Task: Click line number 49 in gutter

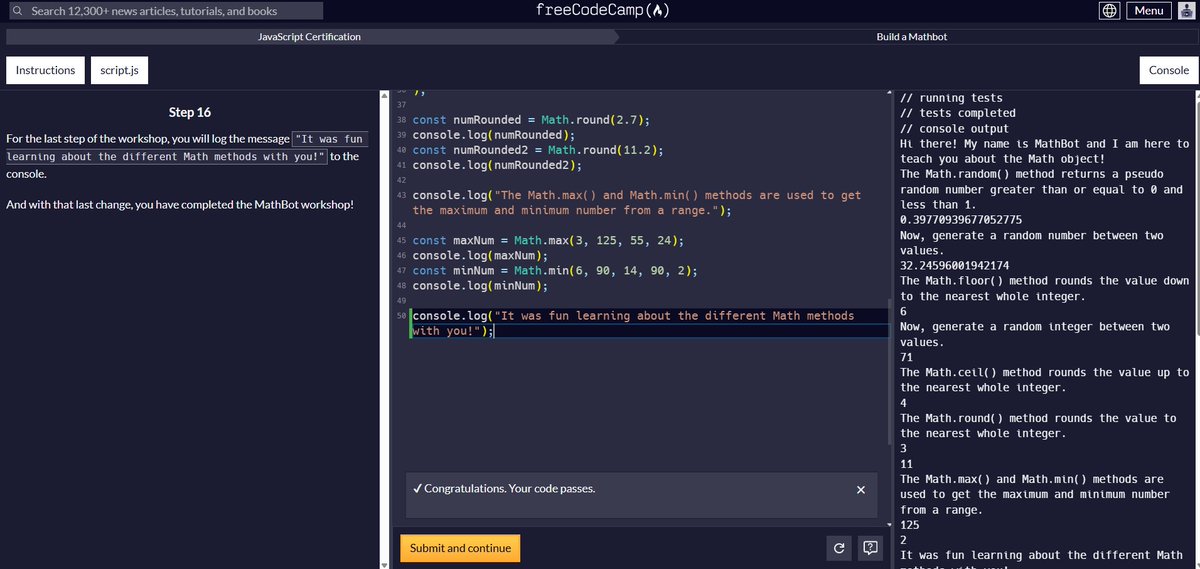Action: point(401,300)
